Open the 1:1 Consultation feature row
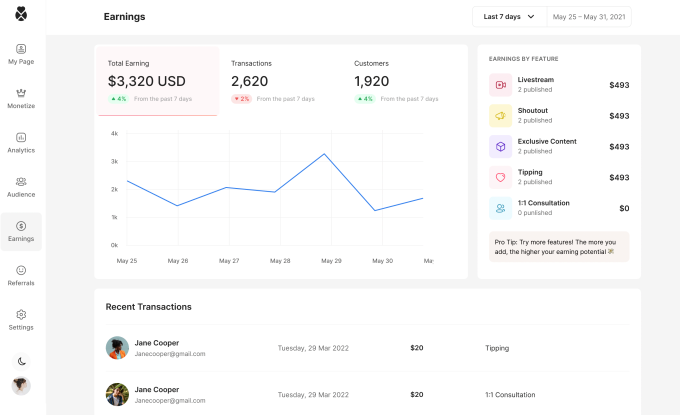 click(x=559, y=208)
